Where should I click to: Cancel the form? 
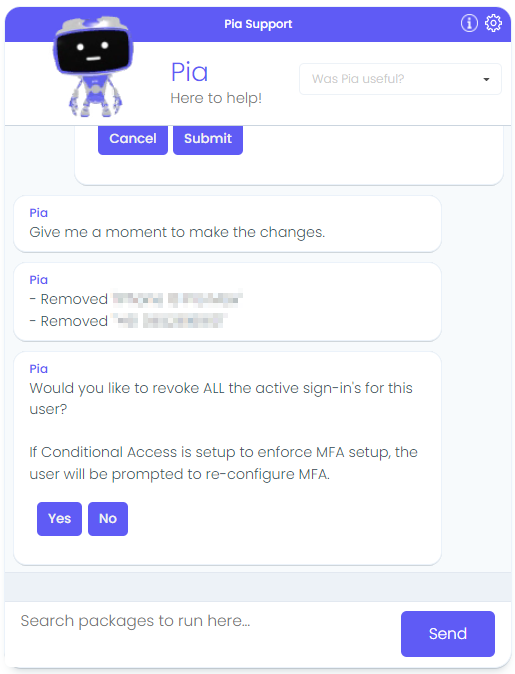133,139
